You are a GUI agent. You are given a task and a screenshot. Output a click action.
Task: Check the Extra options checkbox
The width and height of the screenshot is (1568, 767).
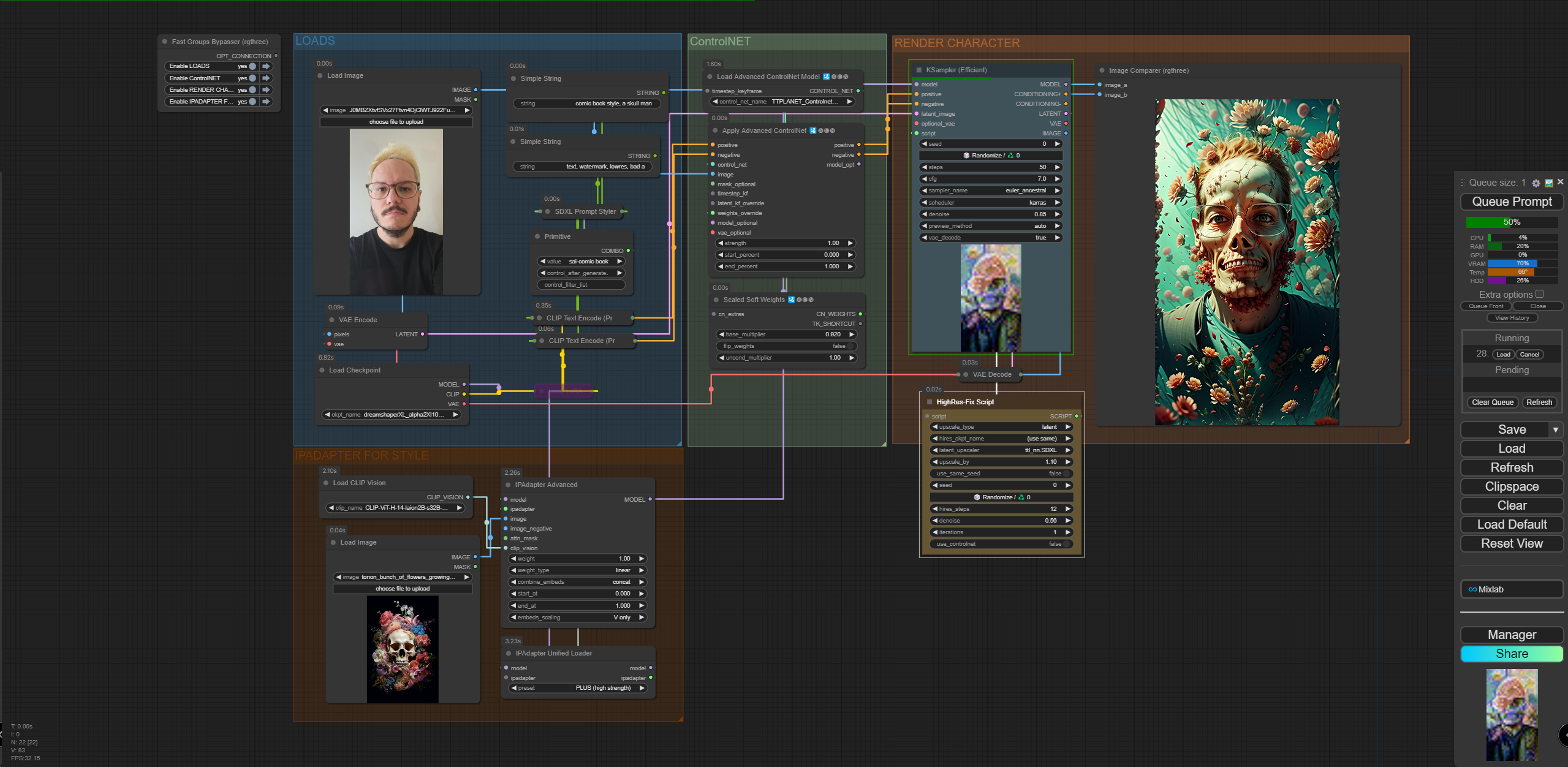tap(1539, 295)
